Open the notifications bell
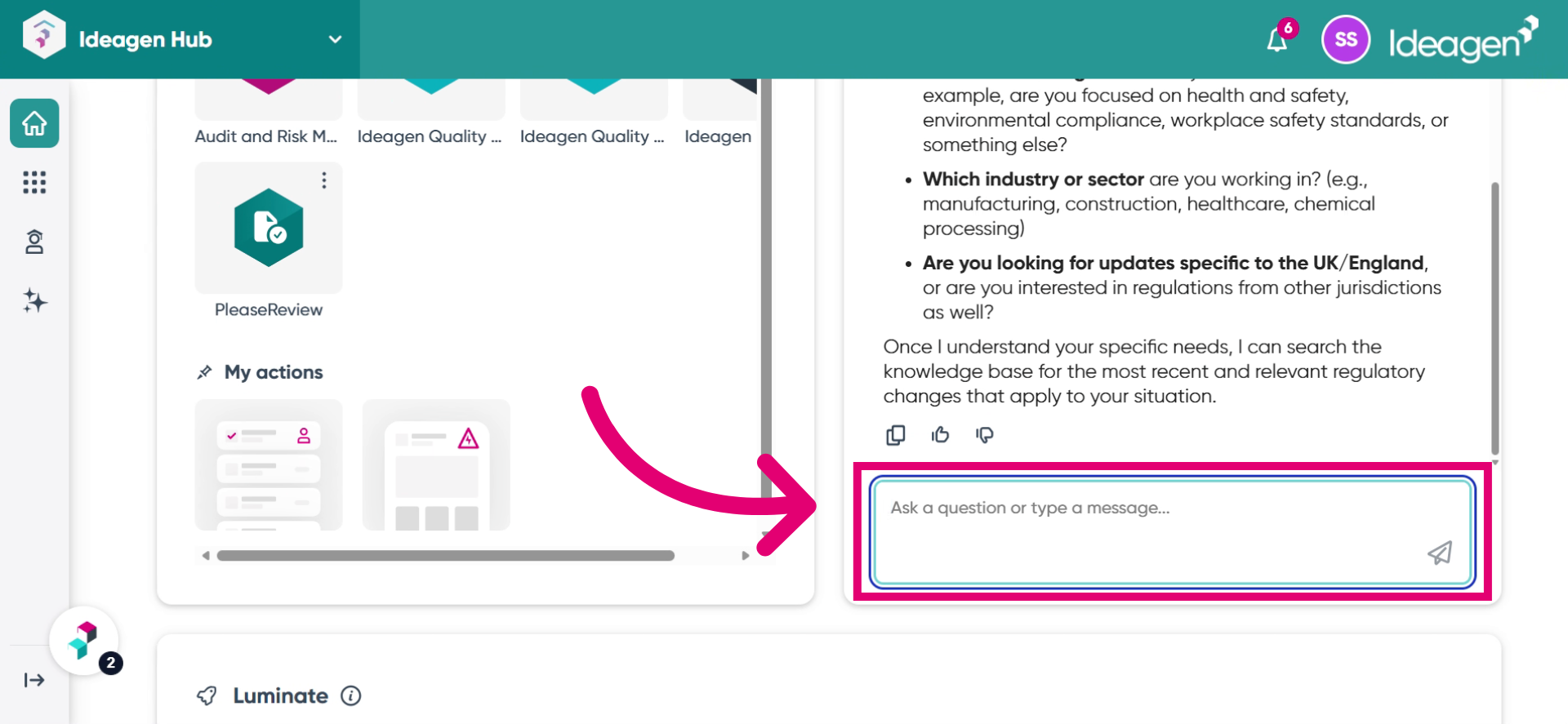 pyautogui.click(x=1277, y=39)
